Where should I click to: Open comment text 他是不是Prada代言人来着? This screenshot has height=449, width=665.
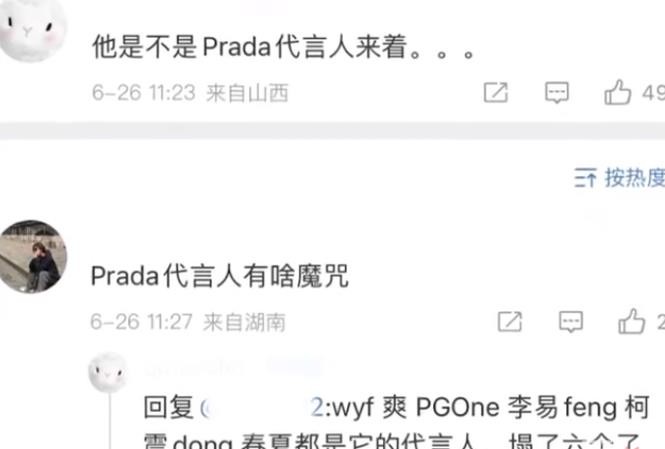tap(283, 46)
